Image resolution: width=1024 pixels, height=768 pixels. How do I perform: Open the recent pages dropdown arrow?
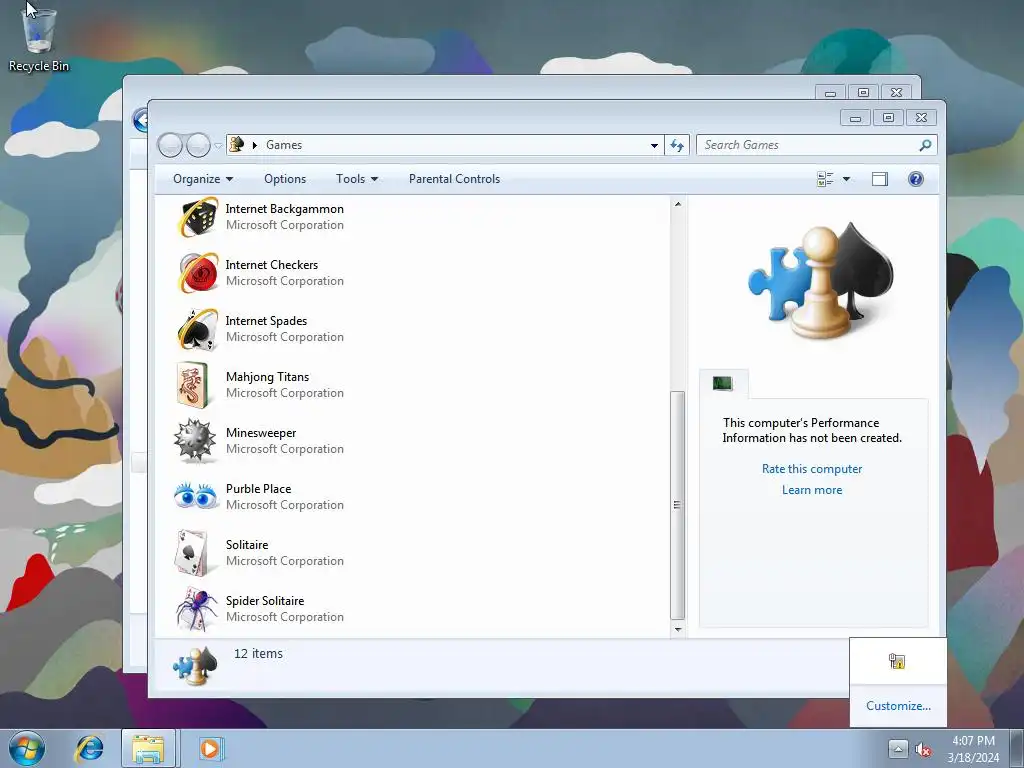pos(218,146)
